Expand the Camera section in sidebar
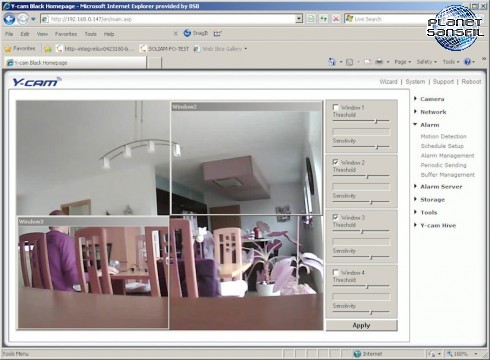 [432, 99]
